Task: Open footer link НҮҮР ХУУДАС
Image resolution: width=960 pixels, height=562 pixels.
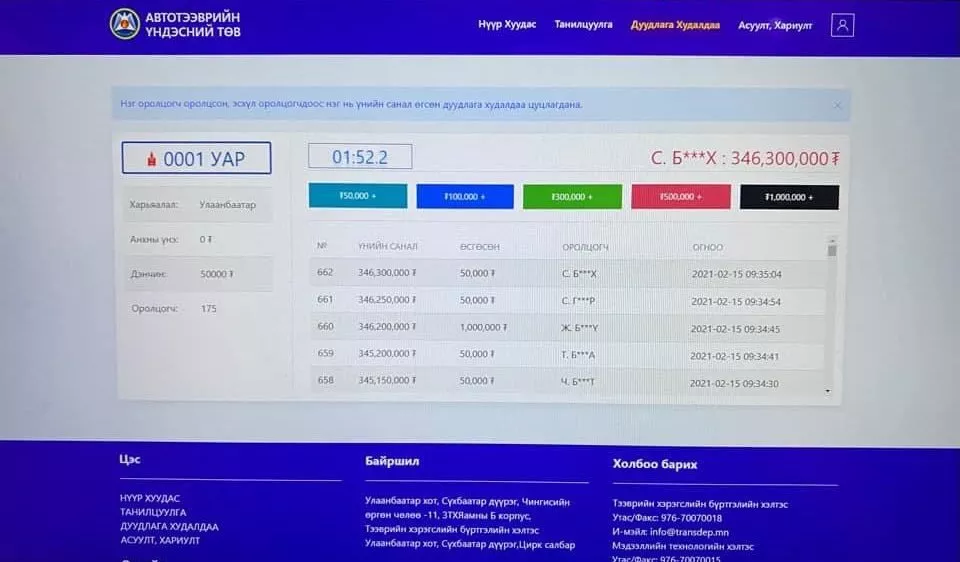Action: point(150,498)
